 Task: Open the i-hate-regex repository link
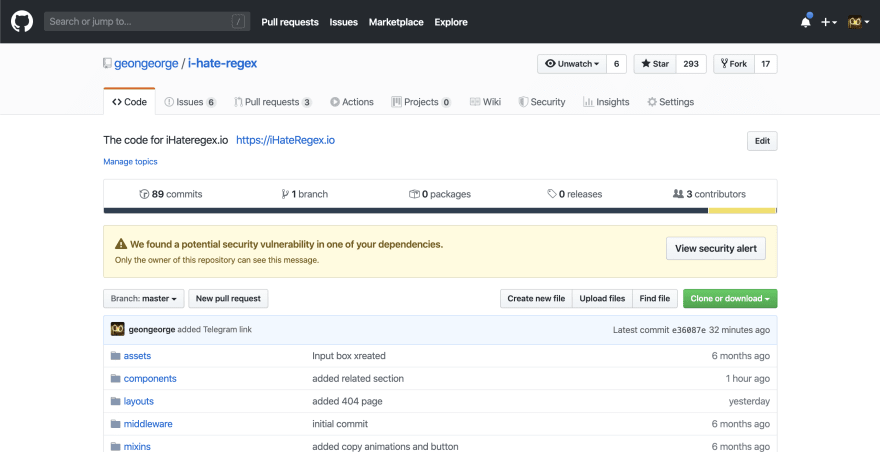[x=222, y=63]
